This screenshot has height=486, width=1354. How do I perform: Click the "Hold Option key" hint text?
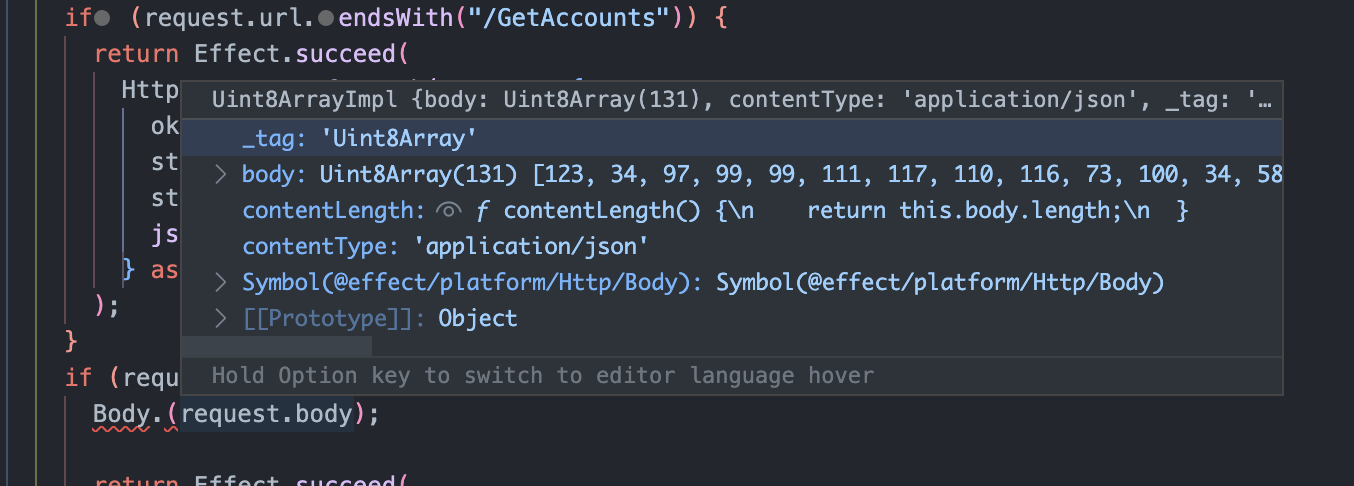[543, 376]
